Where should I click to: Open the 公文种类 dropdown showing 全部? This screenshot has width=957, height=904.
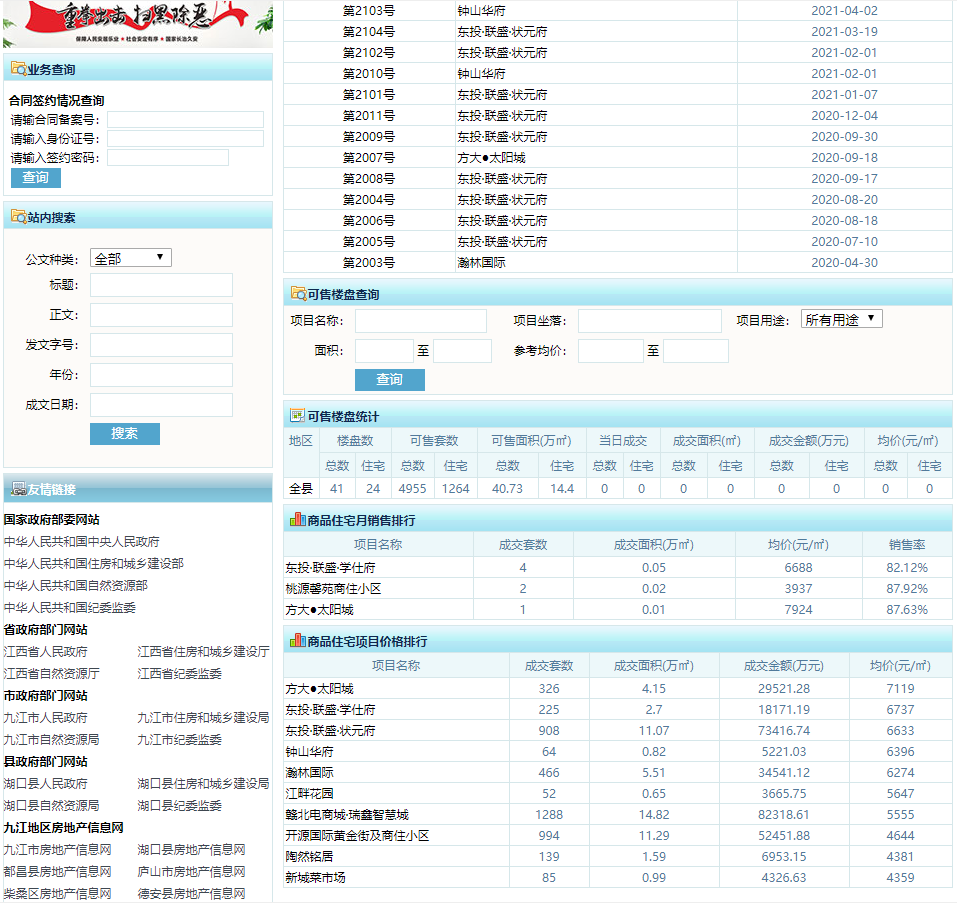(x=131, y=258)
